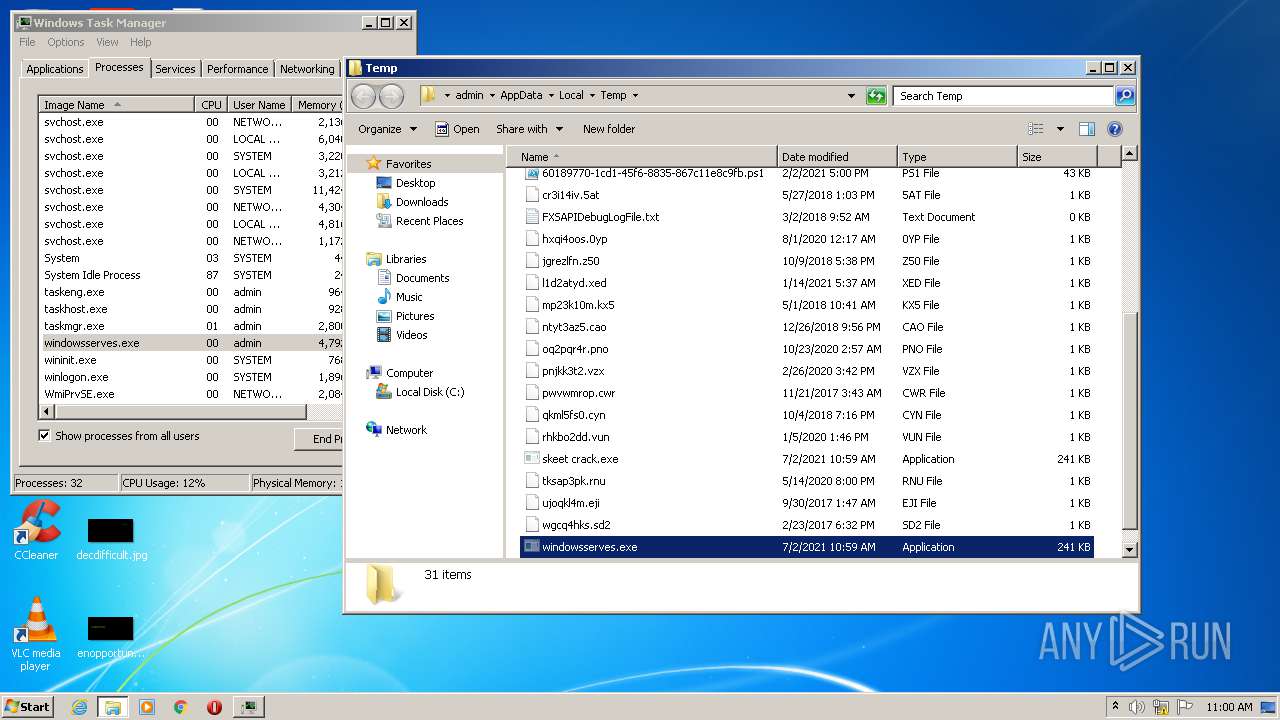This screenshot has height=720, width=1280.
Task: Click the Forward navigation arrow in Explorer
Action: tap(391, 96)
